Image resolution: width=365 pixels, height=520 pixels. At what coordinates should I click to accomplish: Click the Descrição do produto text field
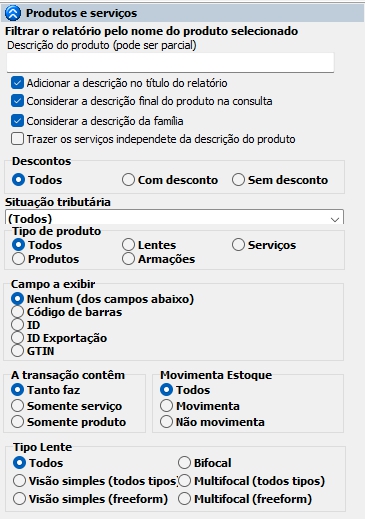click(x=170, y=62)
